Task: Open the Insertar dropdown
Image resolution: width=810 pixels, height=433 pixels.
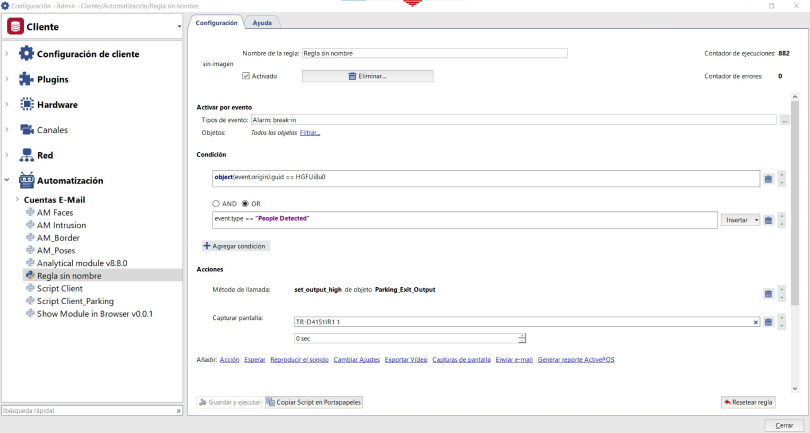Action: pos(740,218)
